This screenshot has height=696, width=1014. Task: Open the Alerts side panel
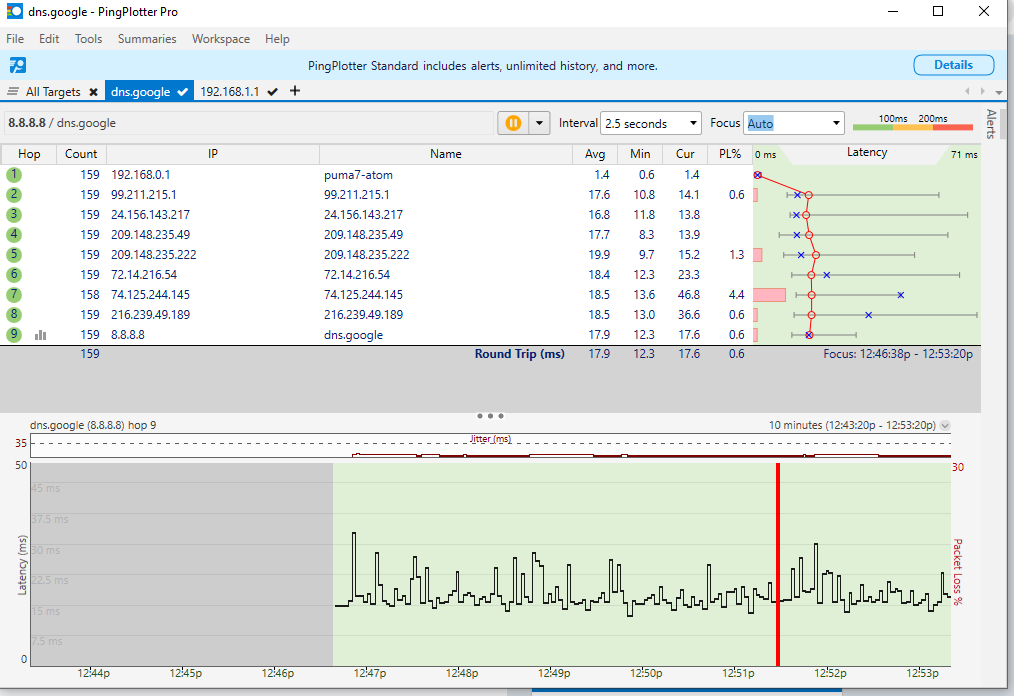pyautogui.click(x=991, y=123)
